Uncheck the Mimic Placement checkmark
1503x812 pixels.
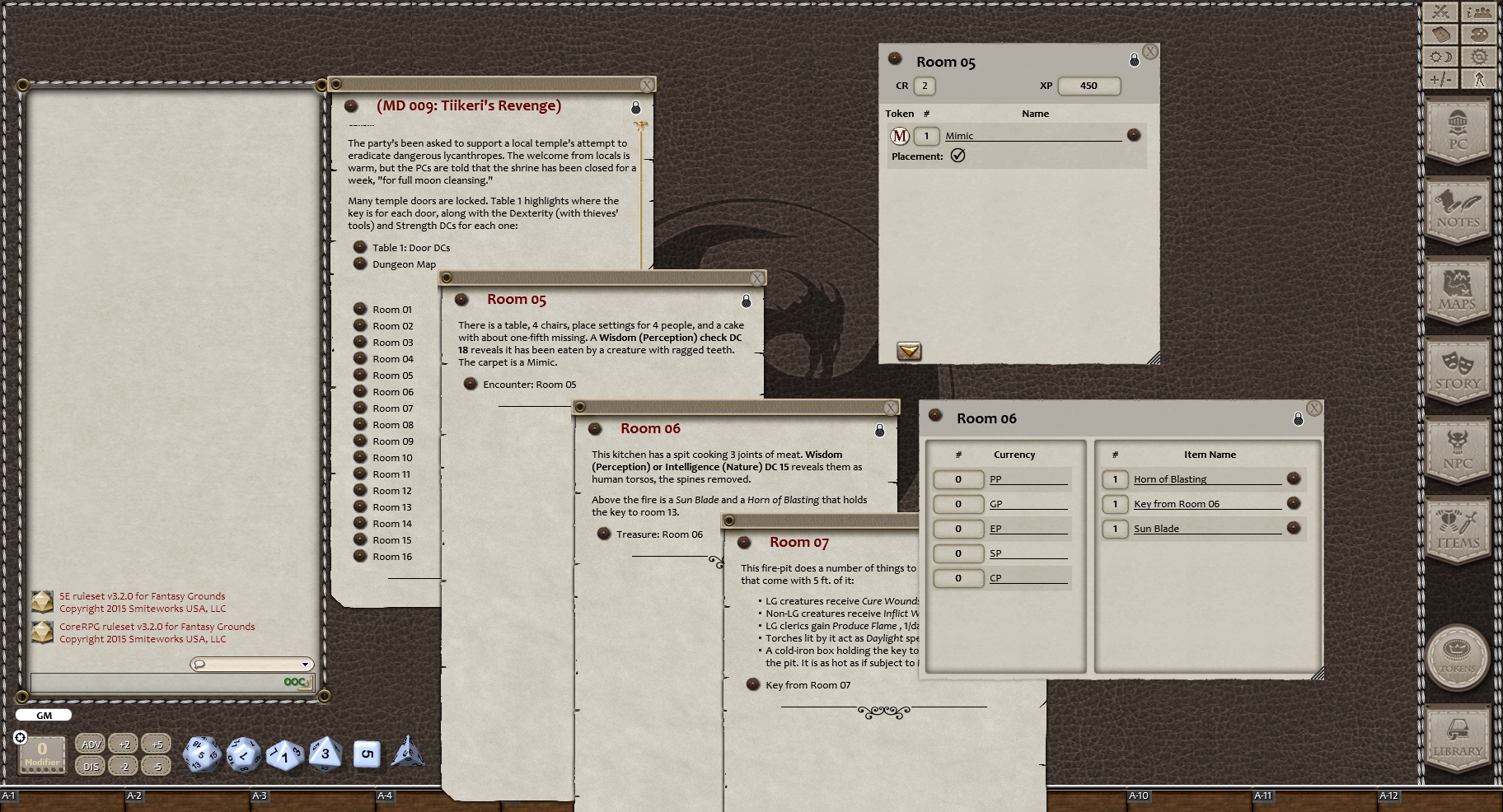pyautogui.click(x=958, y=156)
